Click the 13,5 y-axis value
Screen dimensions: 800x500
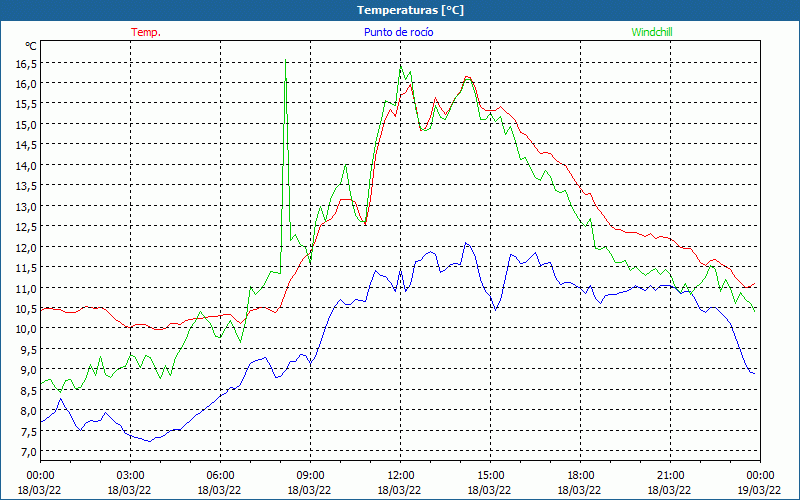27,186
